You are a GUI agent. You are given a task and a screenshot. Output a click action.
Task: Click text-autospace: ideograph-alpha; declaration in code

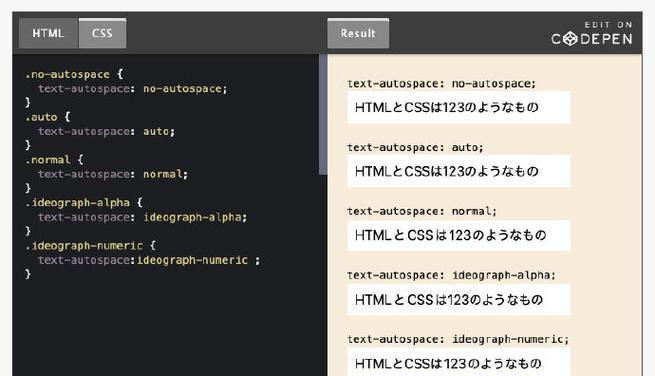[x=142, y=217]
